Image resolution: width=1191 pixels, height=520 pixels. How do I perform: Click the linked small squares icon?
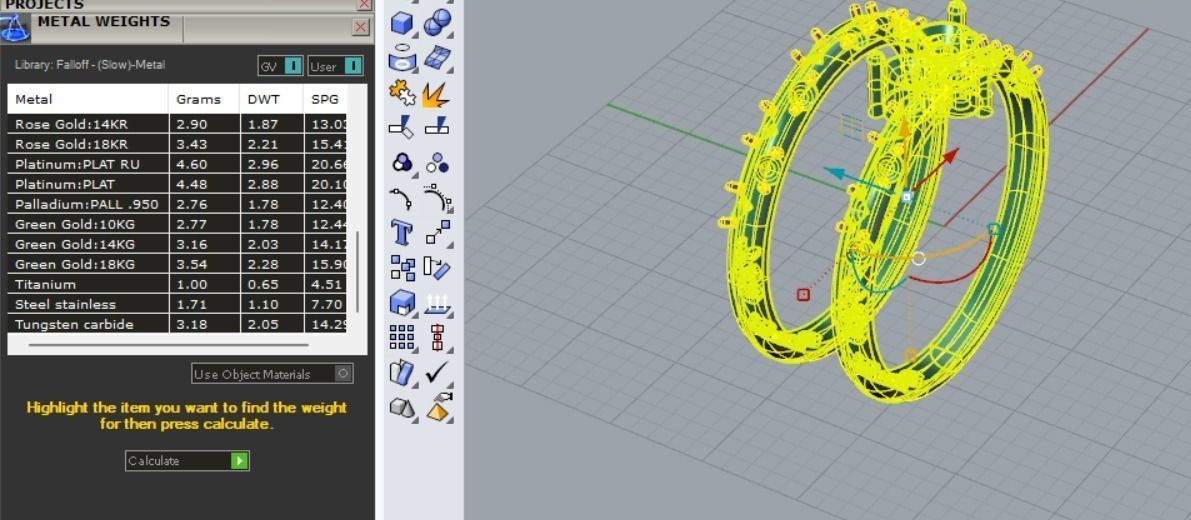pyautogui.click(x=402, y=267)
